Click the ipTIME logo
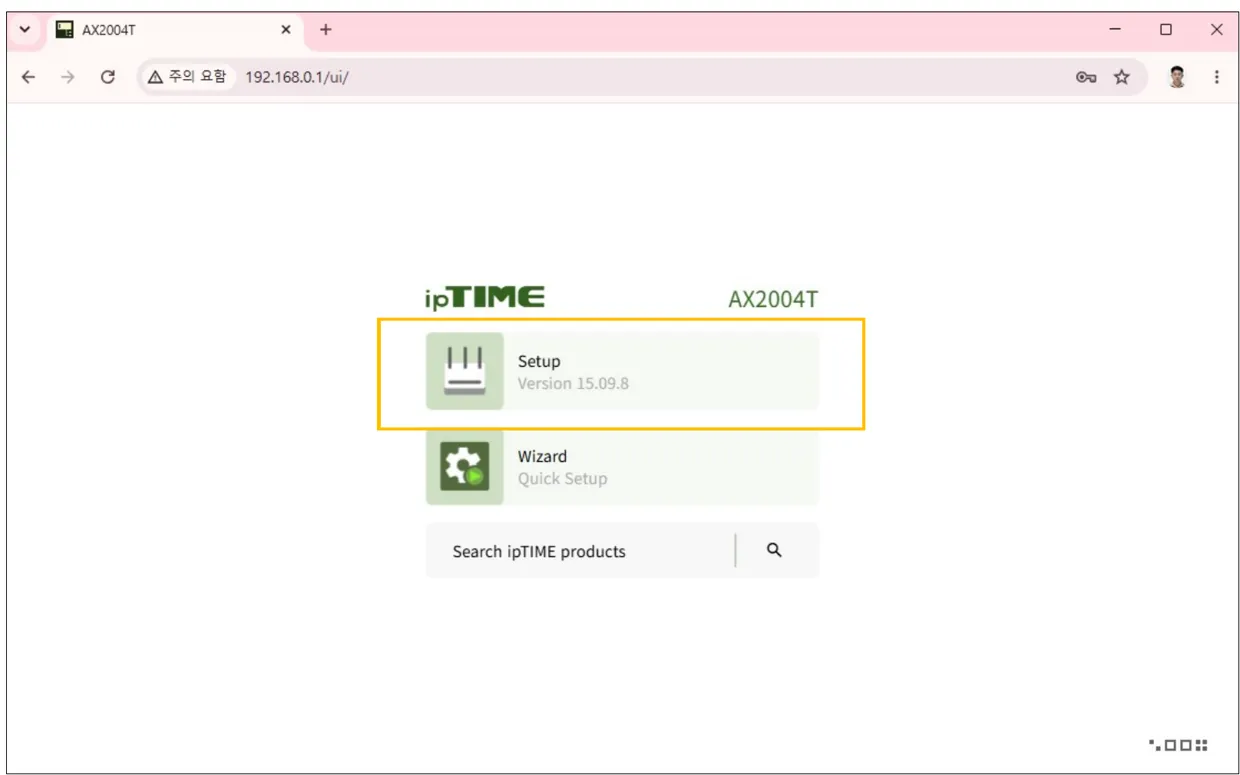This screenshot has height=775, width=1240. coord(485,298)
